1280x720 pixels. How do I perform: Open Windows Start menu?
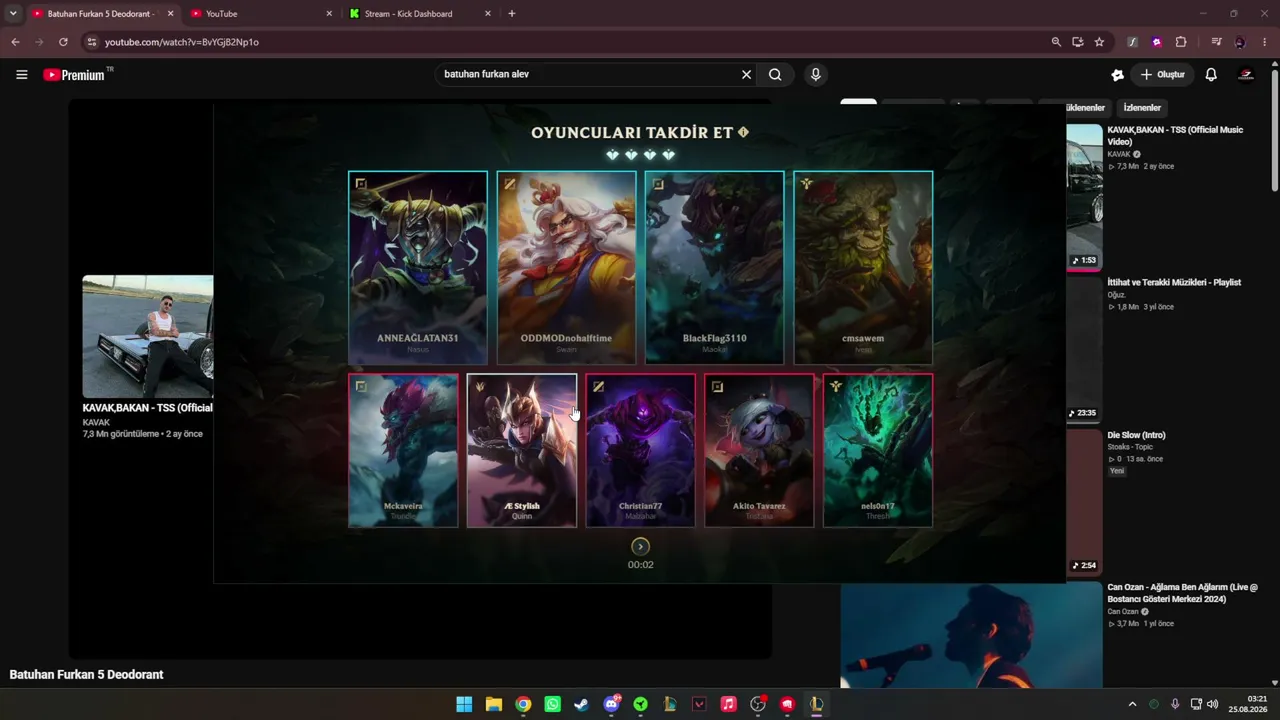(x=464, y=704)
